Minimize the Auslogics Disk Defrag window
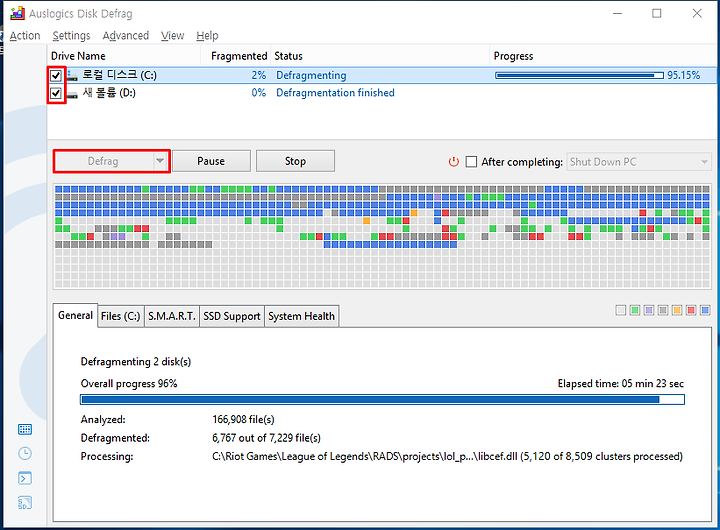Image resolution: width=720 pixels, height=530 pixels. (x=617, y=13)
